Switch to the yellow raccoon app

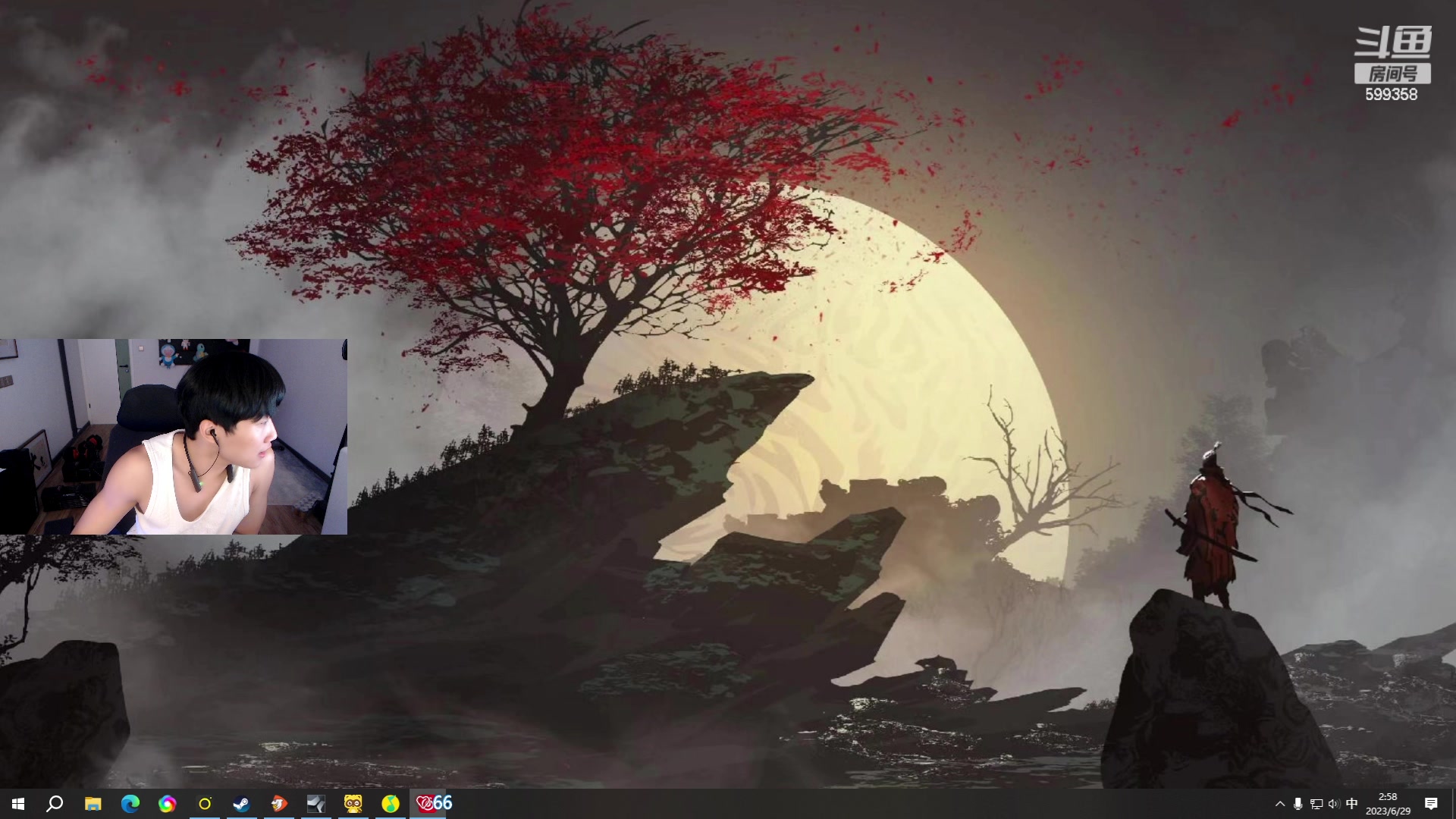pyautogui.click(x=353, y=804)
